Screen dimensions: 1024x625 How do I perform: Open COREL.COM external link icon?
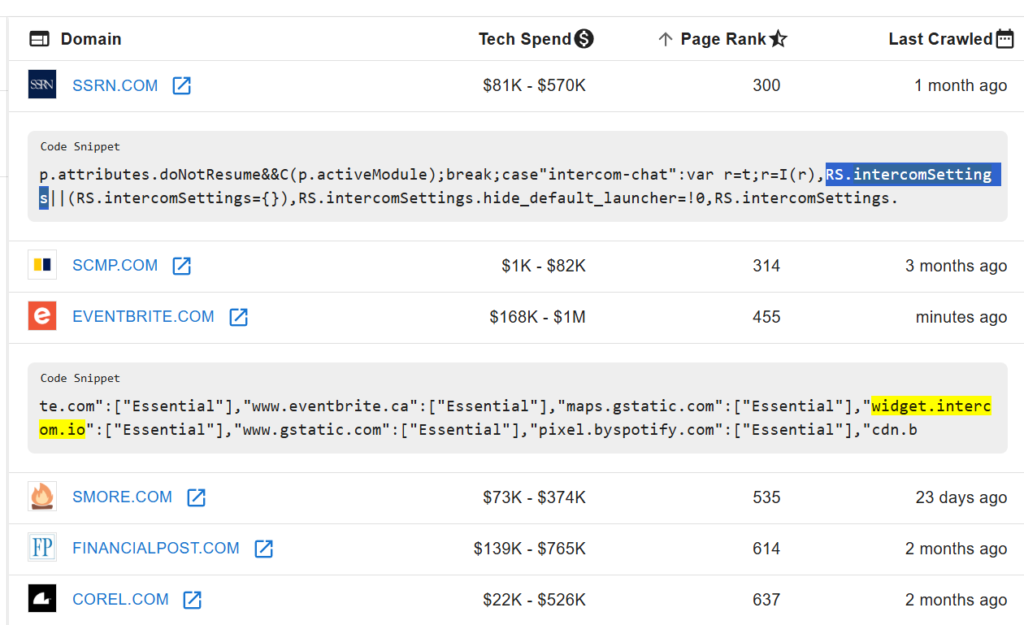pos(192,600)
